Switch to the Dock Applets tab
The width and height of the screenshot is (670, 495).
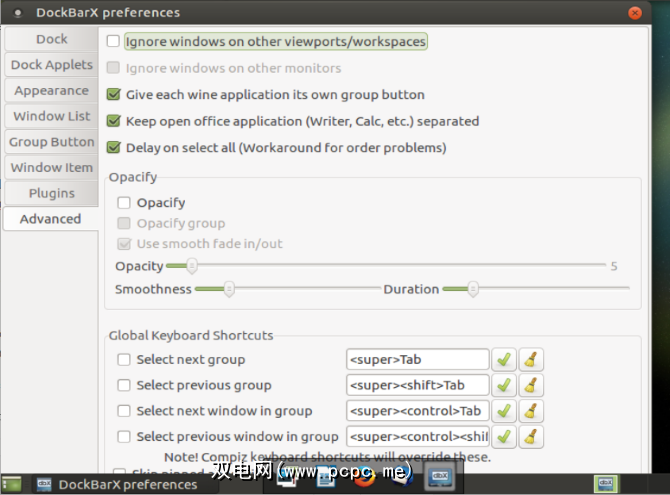(51, 65)
